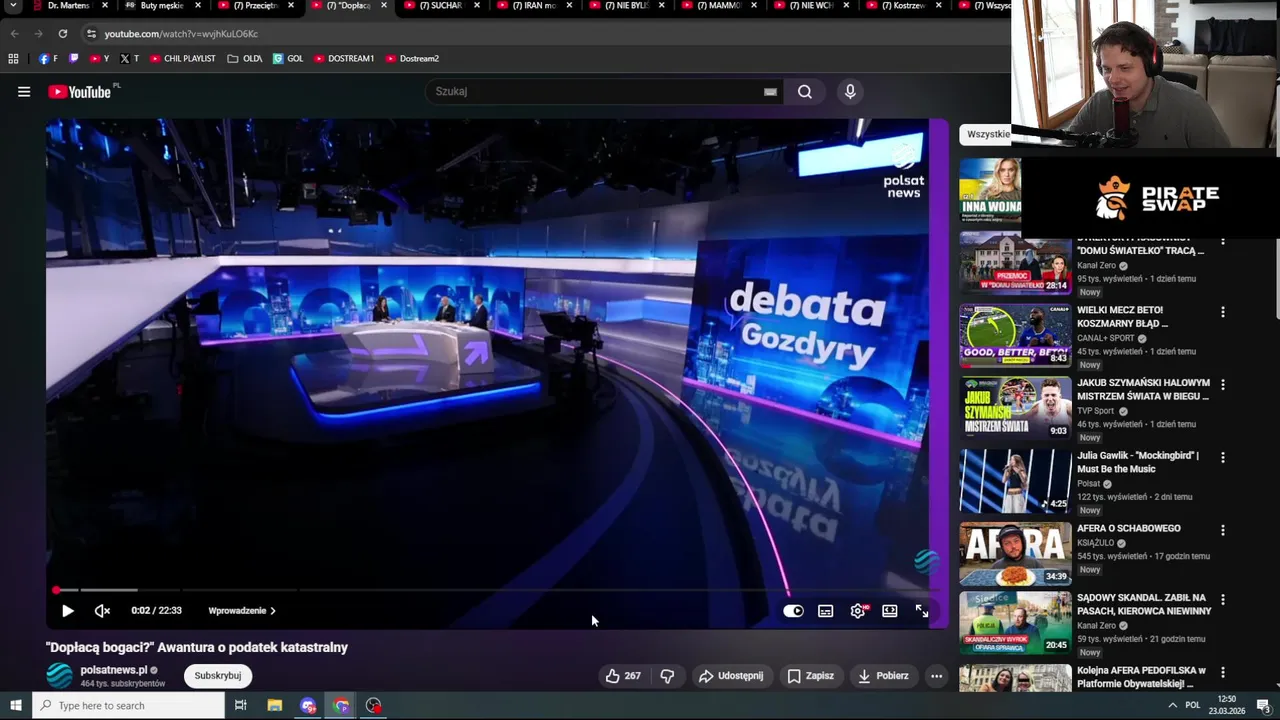The image size is (1280, 720).
Task: Open Task View on the taskbar
Action: point(241,706)
